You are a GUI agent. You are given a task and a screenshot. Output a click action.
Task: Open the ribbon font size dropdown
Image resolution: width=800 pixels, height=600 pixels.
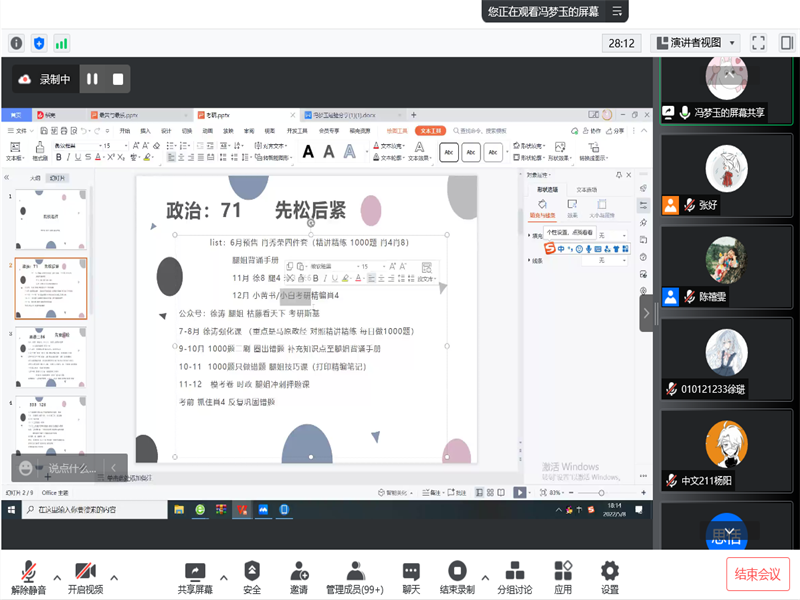coord(126,145)
